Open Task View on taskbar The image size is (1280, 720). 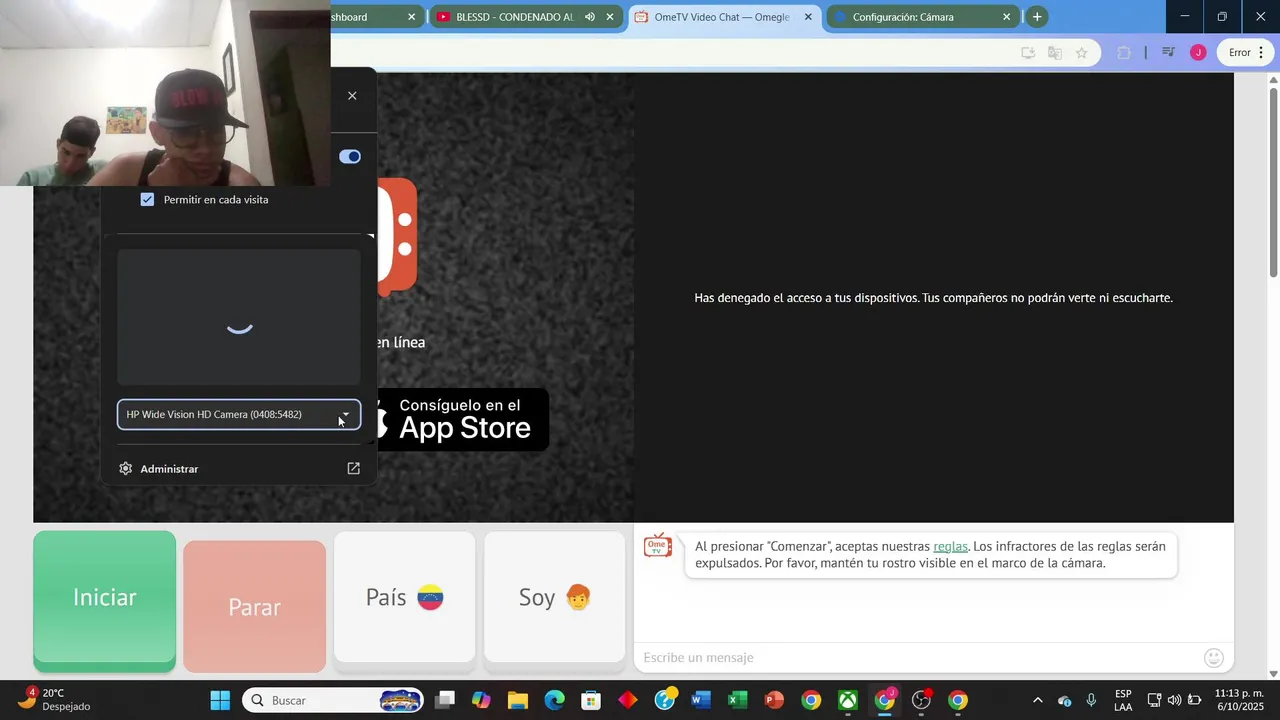(x=445, y=700)
